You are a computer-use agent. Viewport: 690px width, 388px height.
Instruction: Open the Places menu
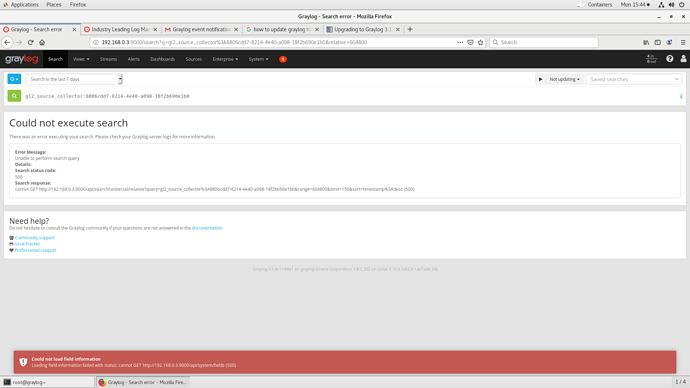pos(54,4)
